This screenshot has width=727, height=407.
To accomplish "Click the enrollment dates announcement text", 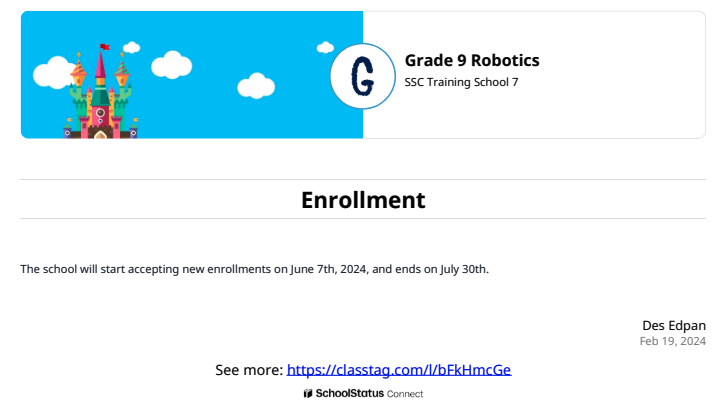I will tap(255, 269).
